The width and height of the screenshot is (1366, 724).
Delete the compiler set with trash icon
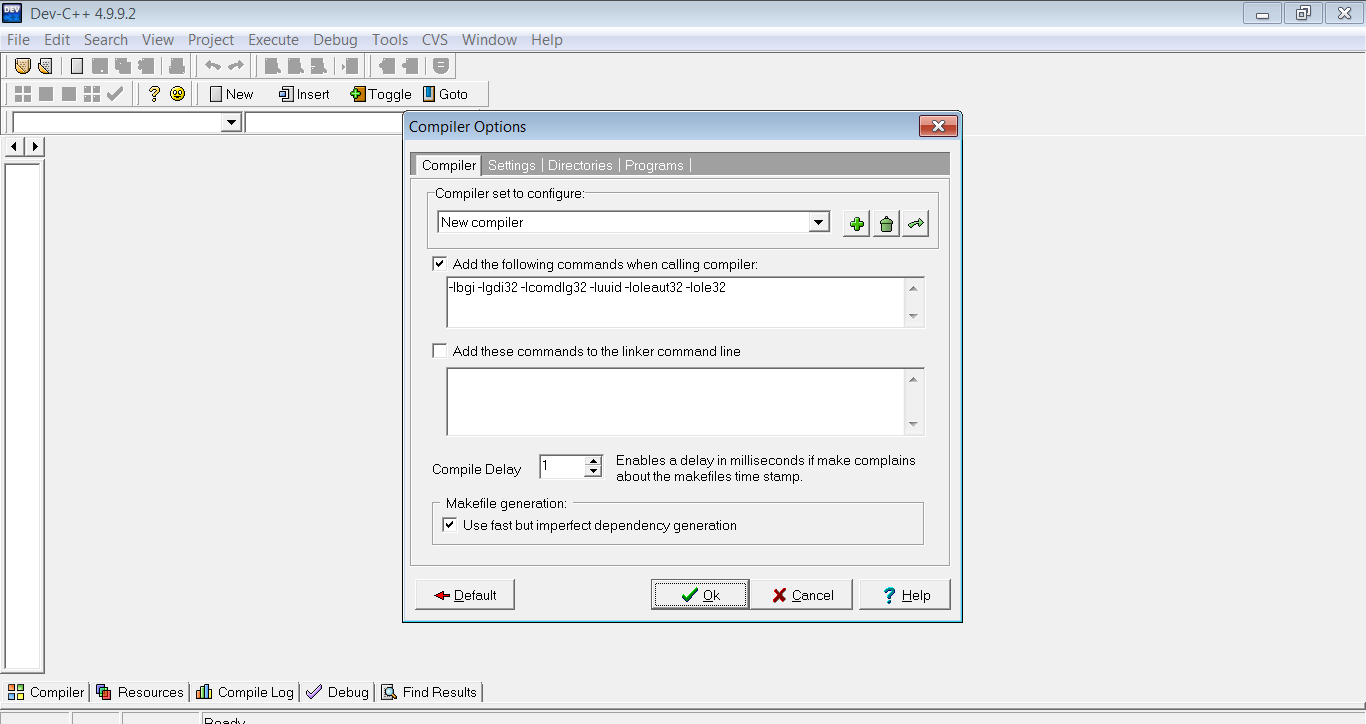(886, 224)
